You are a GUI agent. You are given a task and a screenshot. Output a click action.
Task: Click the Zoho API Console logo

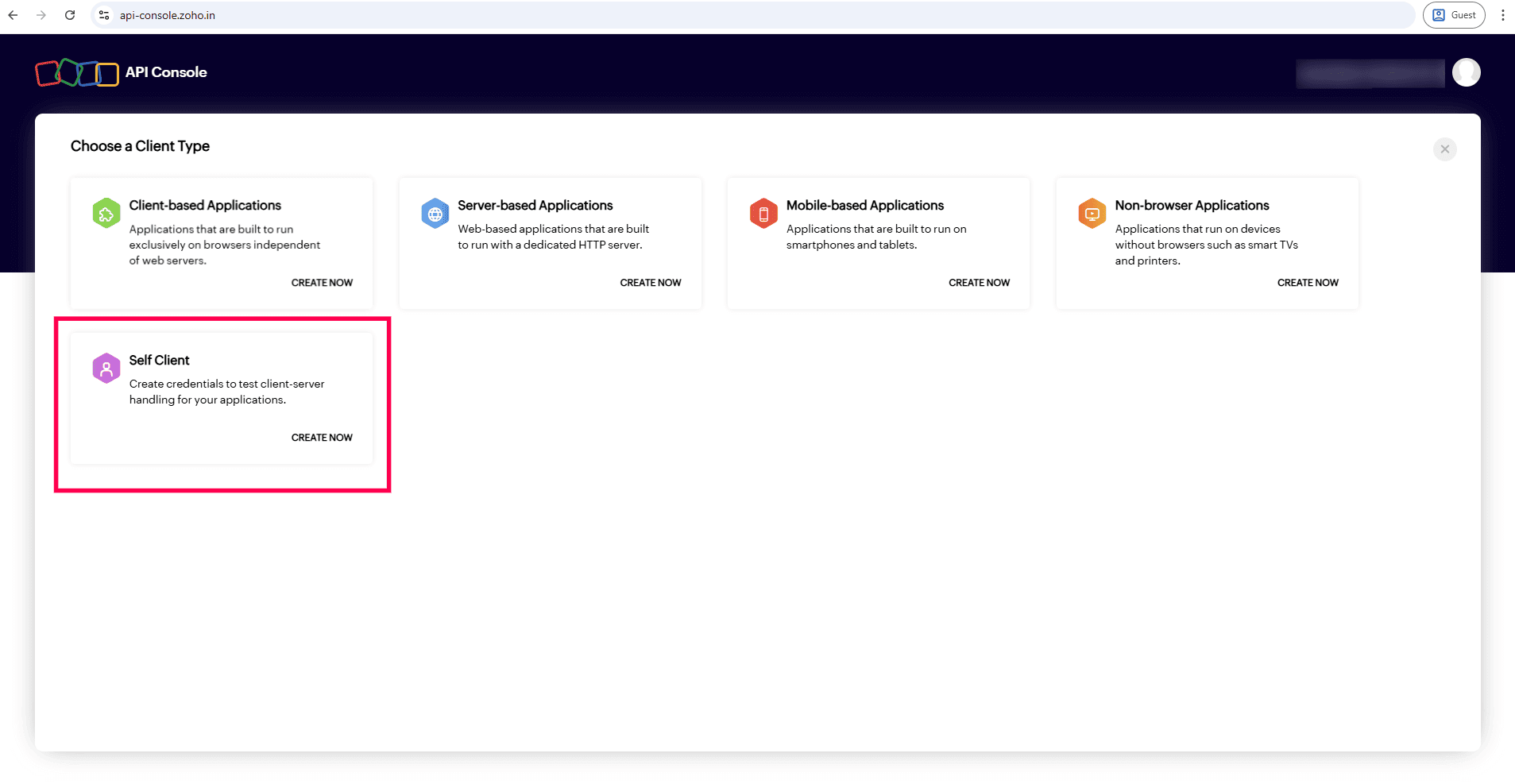[x=76, y=72]
